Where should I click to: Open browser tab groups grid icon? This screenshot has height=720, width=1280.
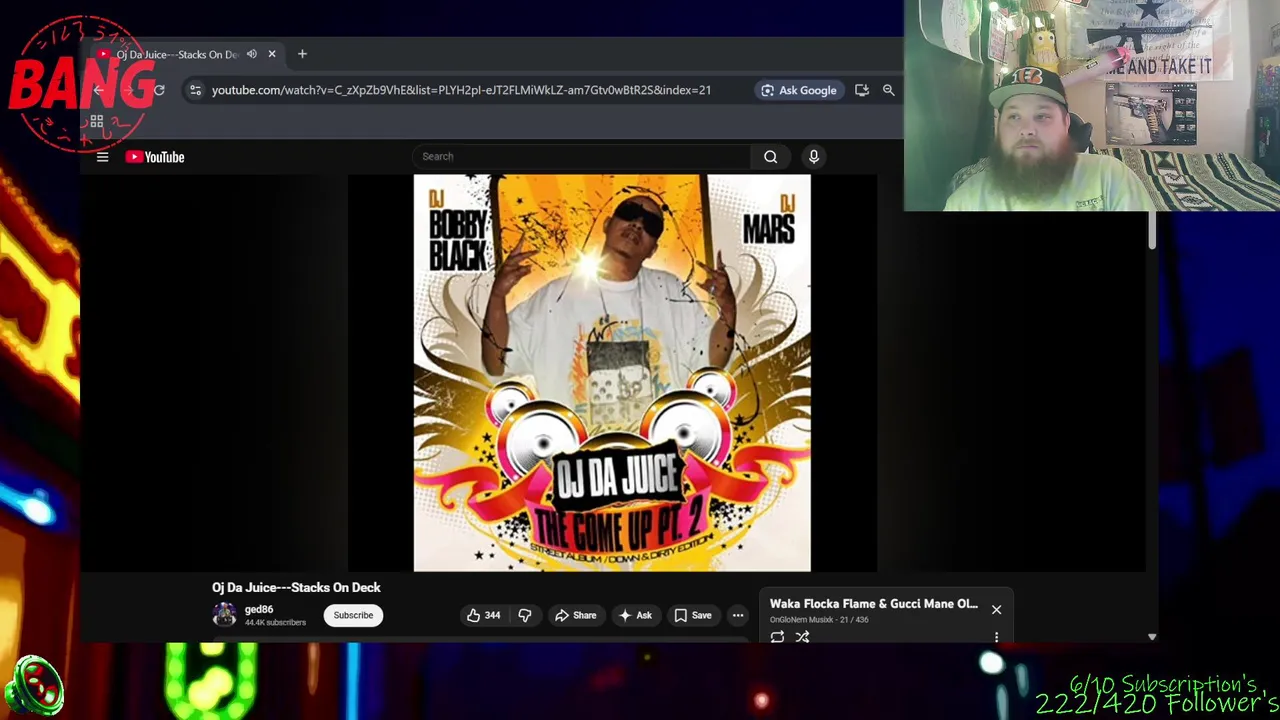pos(97,122)
